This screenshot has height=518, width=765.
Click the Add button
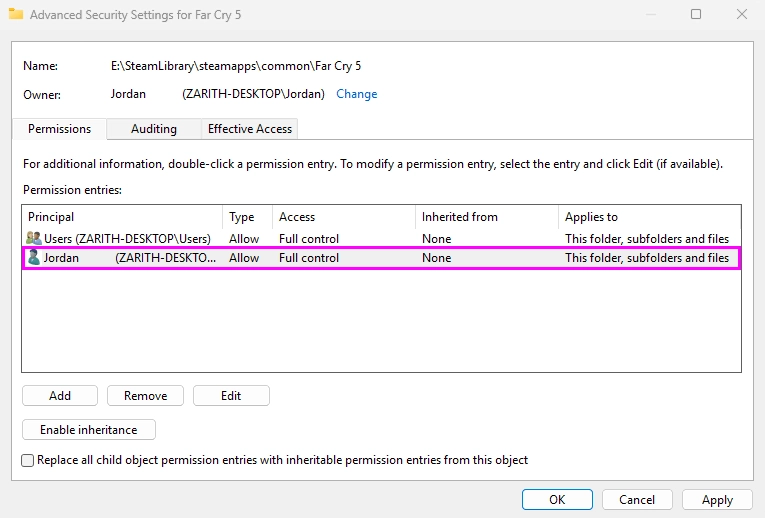60,396
